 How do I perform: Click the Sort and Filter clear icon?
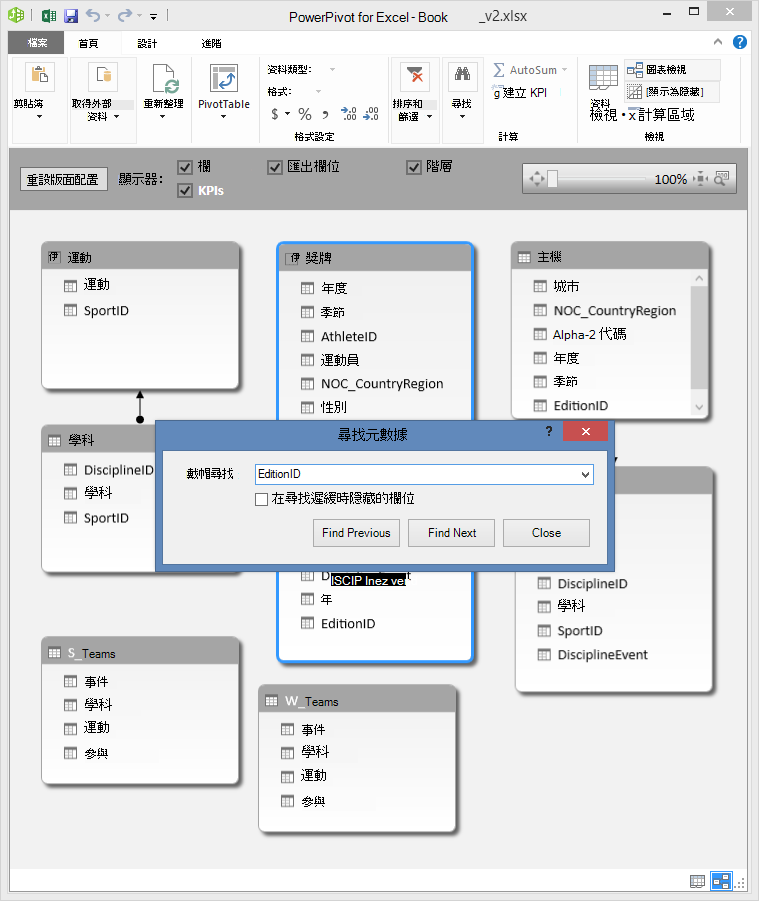pos(414,76)
